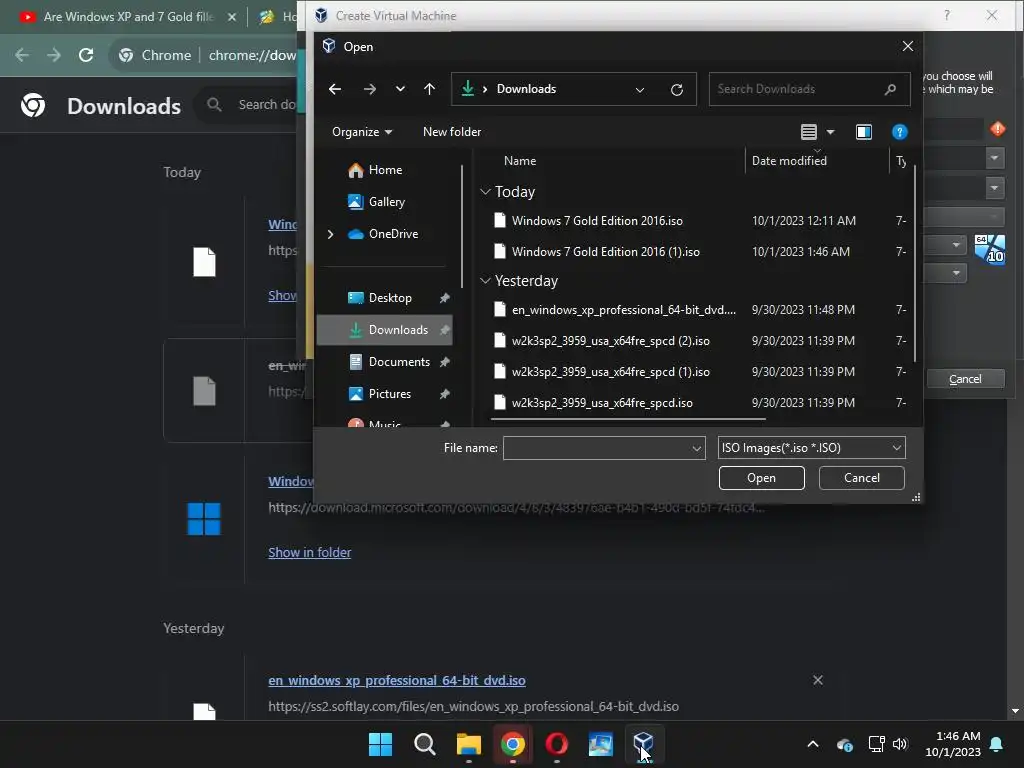The image size is (1024, 768).
Task: Go forward in the Open dialog
Action: tap(370, 89)
